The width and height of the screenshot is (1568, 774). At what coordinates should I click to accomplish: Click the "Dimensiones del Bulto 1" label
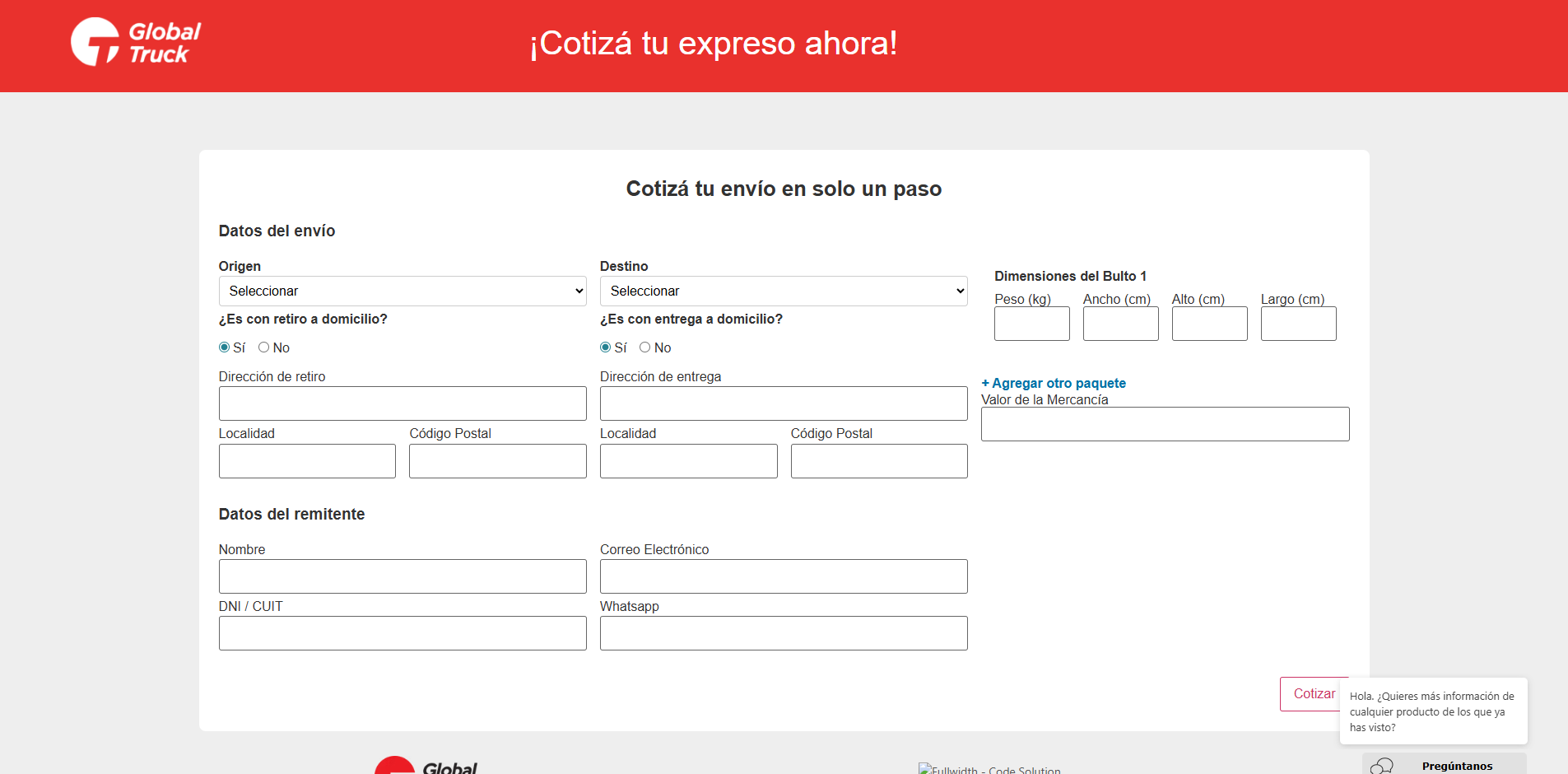(x=1070, y=276)
